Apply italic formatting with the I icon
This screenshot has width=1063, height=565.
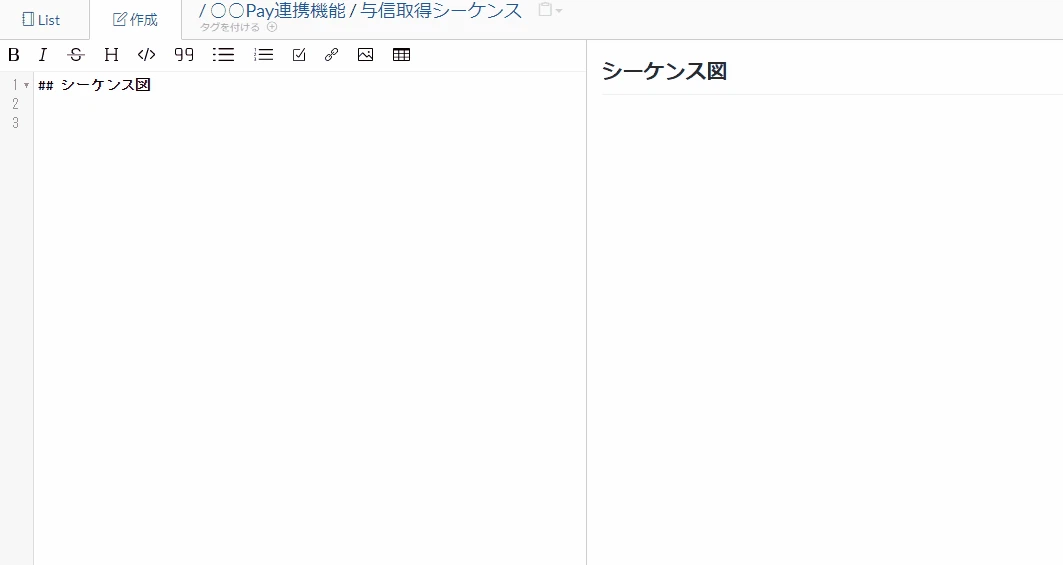43,55
